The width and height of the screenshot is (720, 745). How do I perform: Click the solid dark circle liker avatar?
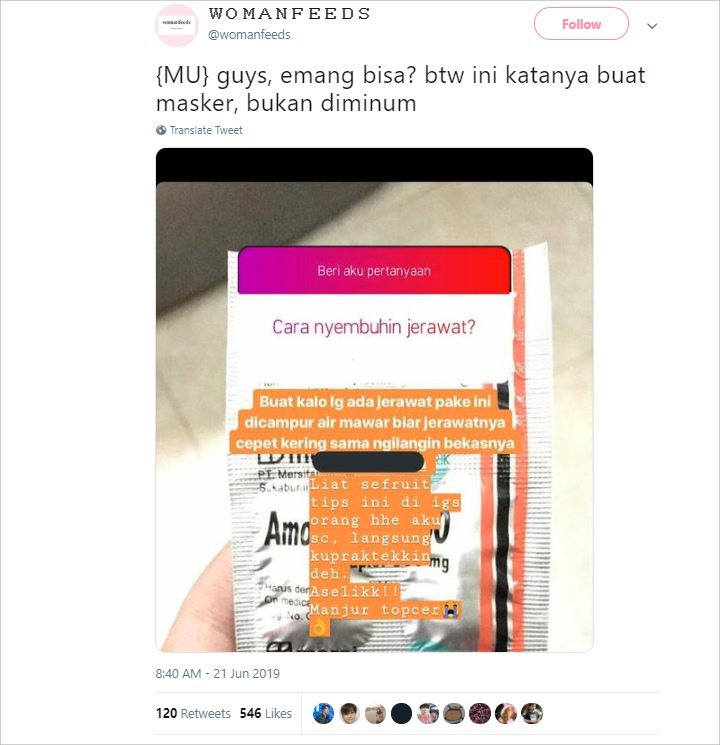coord(401,714)
